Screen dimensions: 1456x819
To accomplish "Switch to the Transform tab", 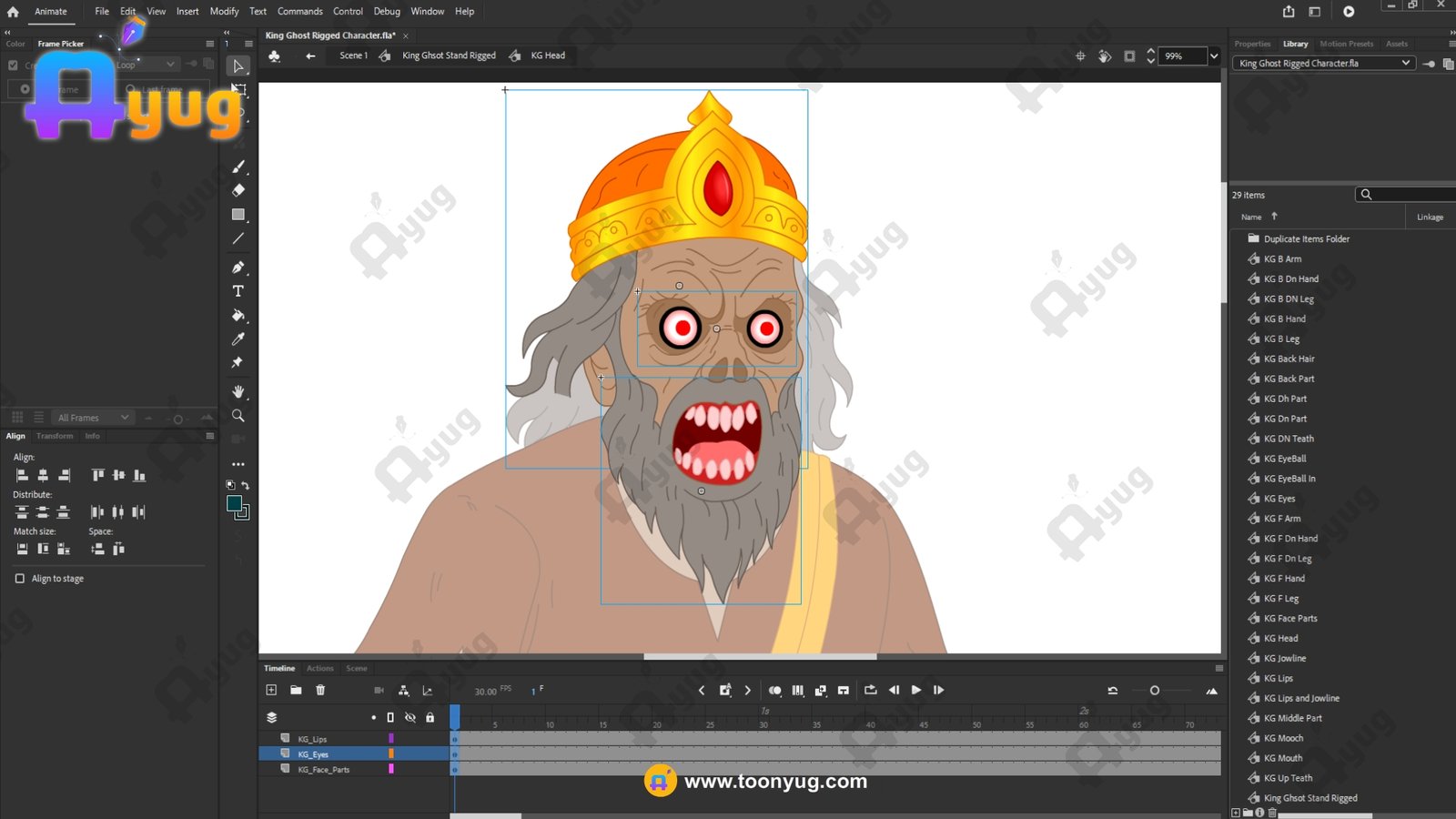I will coord(55,436).
